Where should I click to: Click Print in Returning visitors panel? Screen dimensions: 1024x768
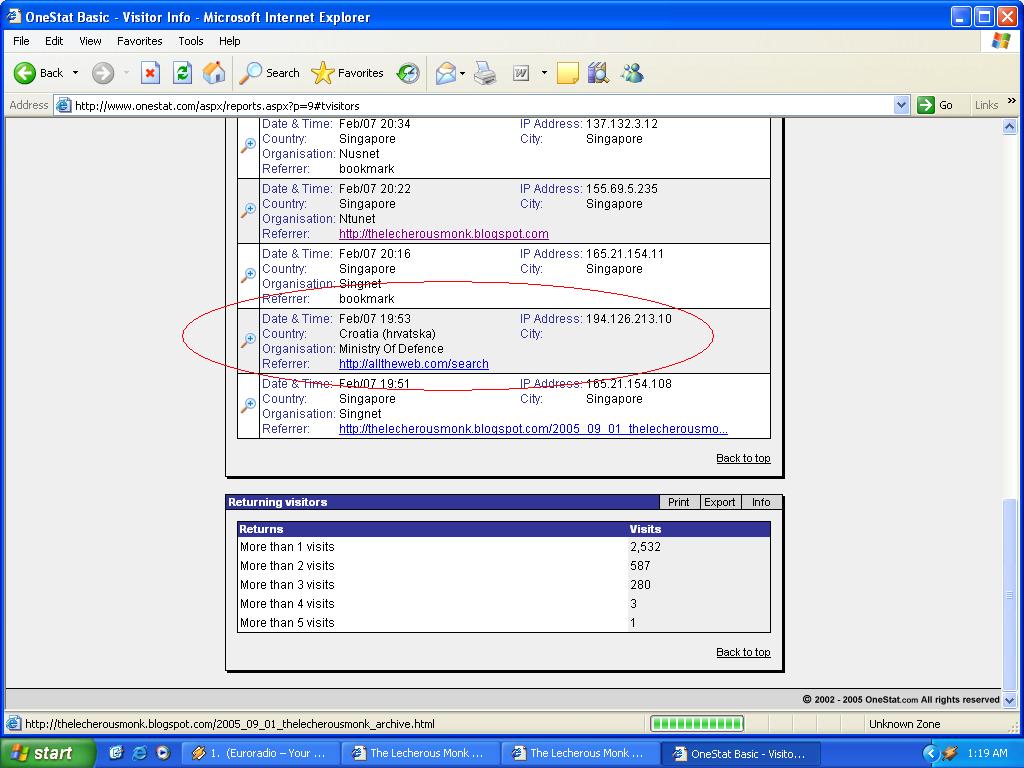click(679, 502)
